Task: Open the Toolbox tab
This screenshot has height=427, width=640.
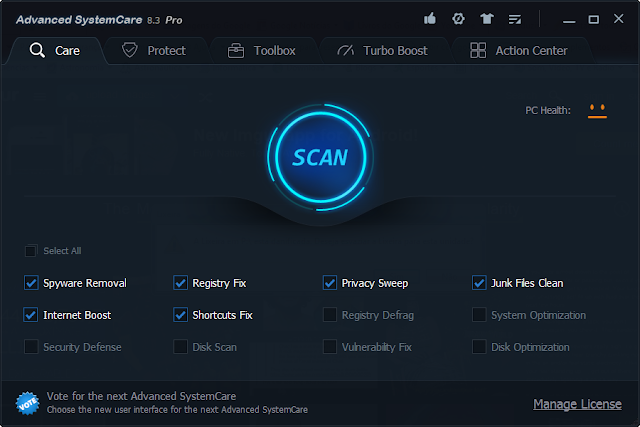Action: coord(261,51)
